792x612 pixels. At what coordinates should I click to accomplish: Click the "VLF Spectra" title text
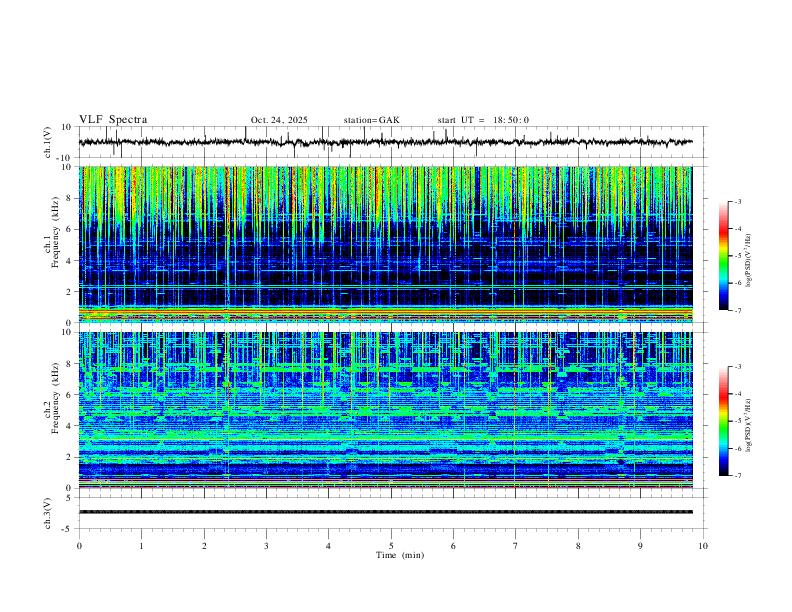[x=113, y=120]
